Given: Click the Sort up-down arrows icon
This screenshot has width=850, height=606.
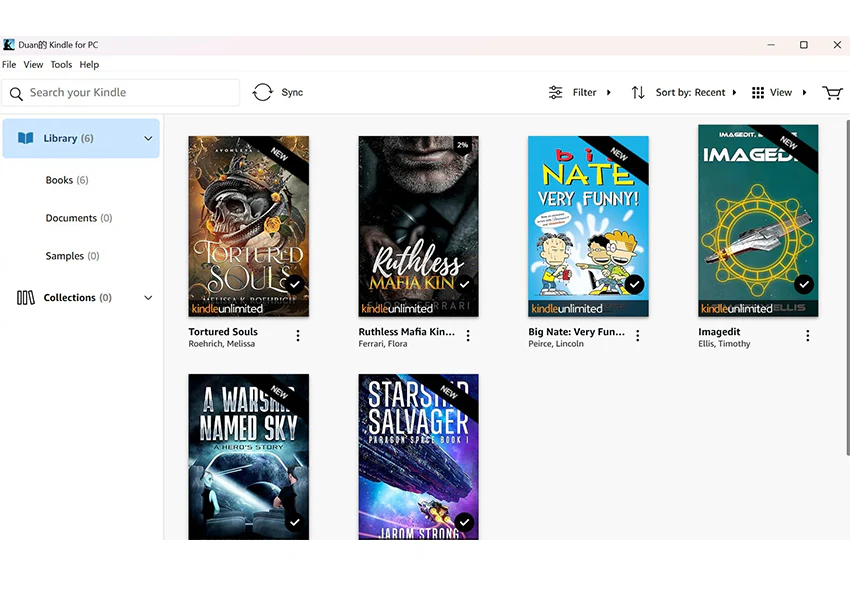Looking at the screenshot, I should [x=638, y=93].
